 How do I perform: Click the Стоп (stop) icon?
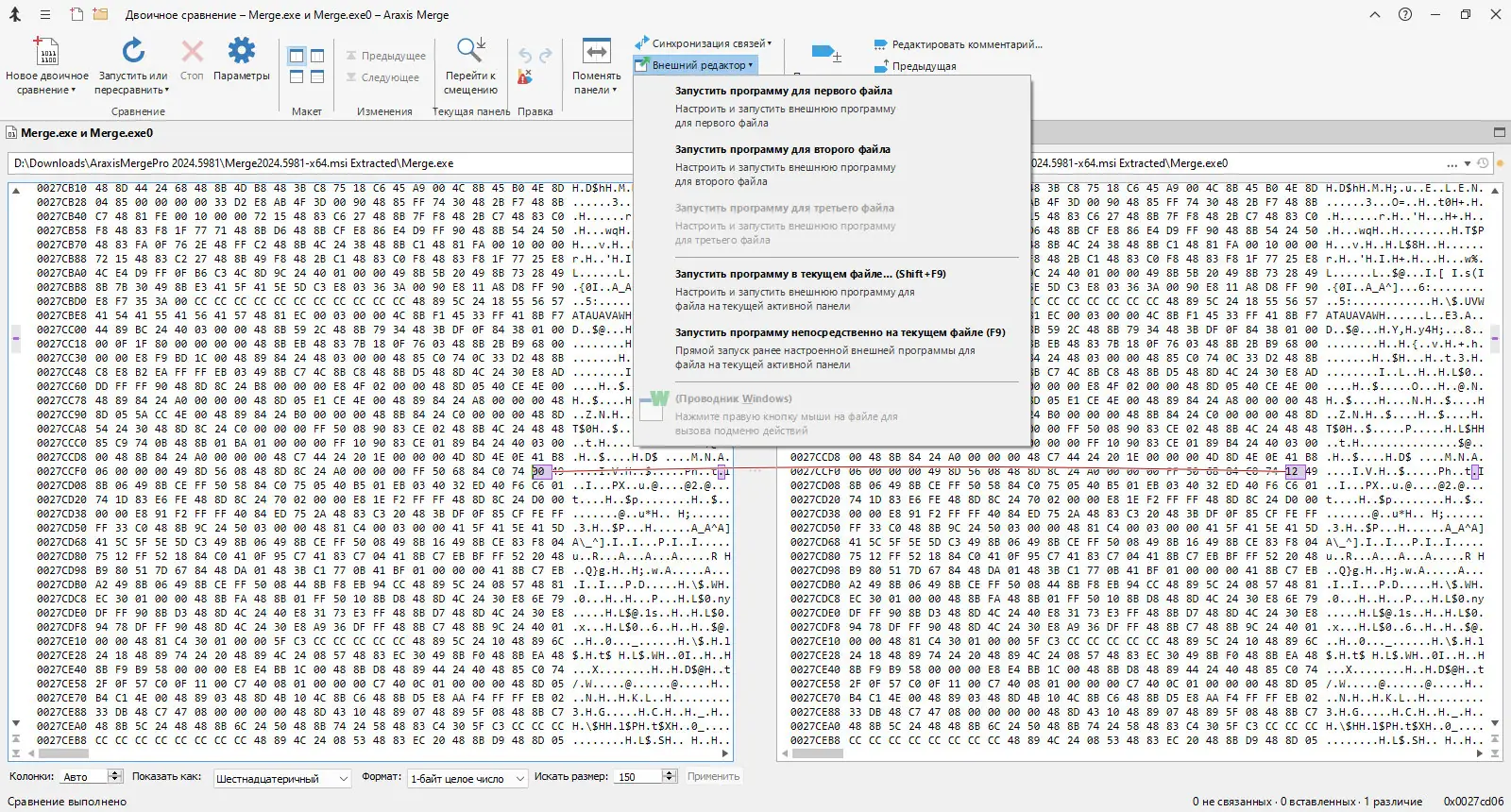(x=192, y=51)
